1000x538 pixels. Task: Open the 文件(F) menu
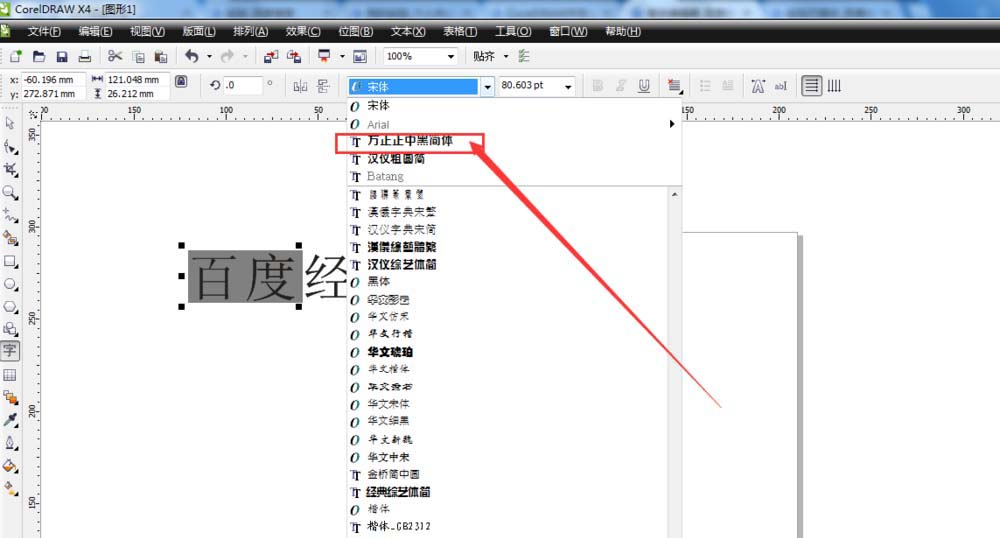[x=44, y=31]
